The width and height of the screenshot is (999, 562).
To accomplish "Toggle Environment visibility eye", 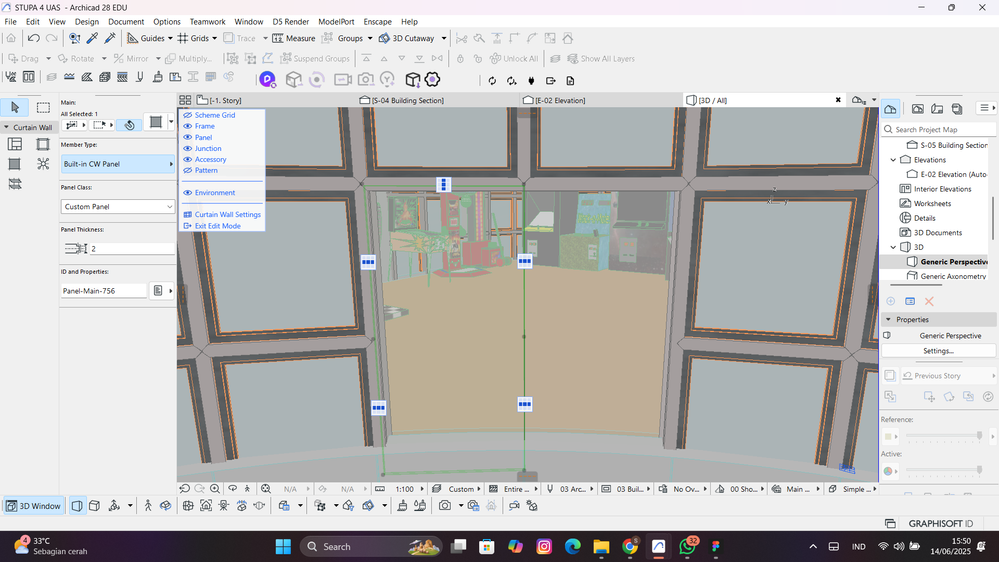I will coord(188,193).
